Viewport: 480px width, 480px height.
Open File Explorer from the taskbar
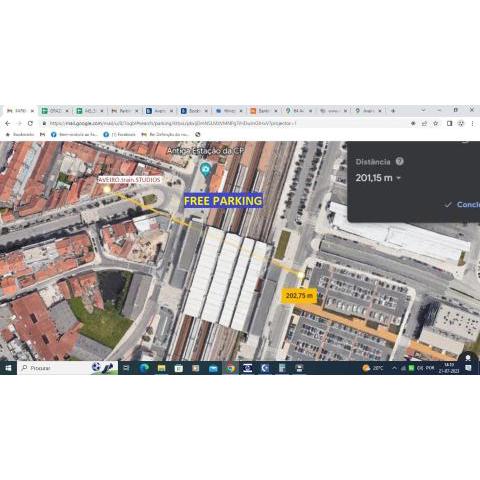pyautogui.click(x=161, y=368)
